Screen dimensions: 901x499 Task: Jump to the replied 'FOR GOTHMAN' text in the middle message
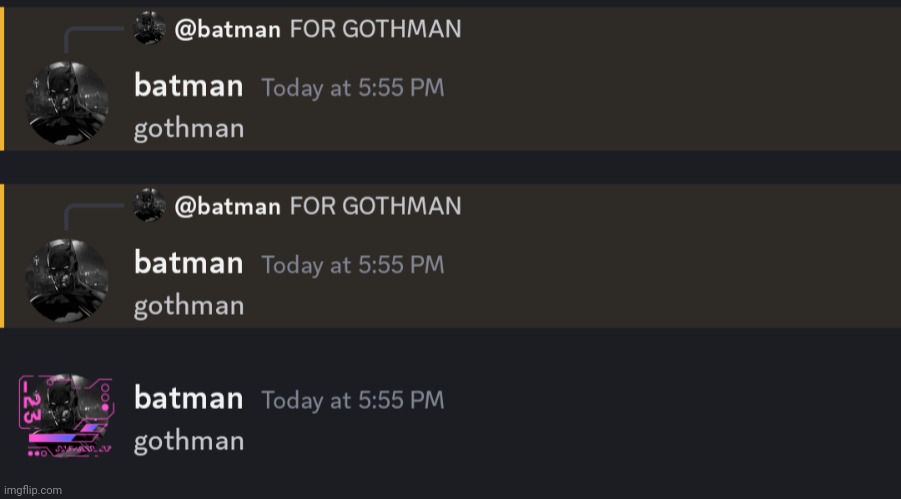tap(375, 207)
